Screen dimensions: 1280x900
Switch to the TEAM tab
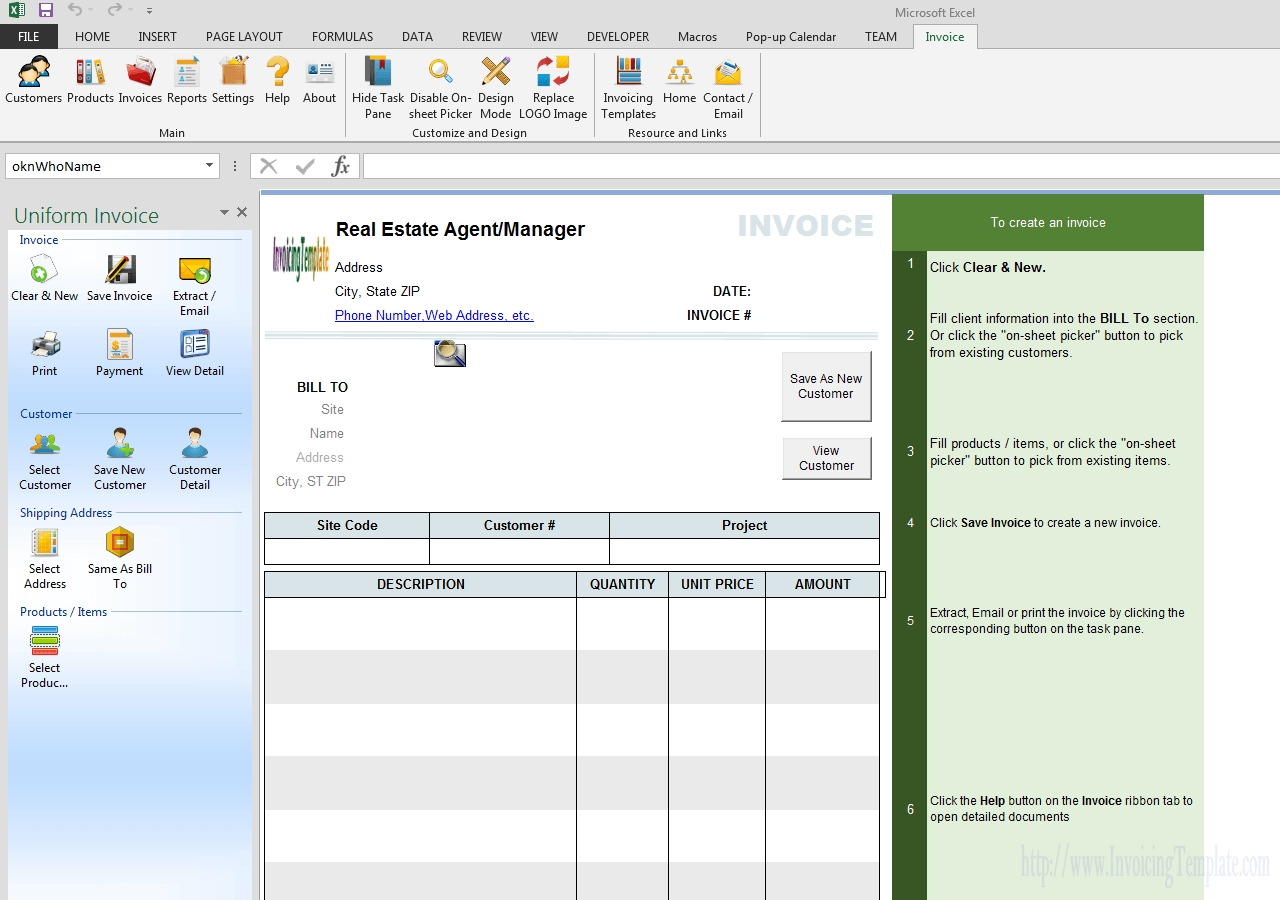click(x=881, y=36)
